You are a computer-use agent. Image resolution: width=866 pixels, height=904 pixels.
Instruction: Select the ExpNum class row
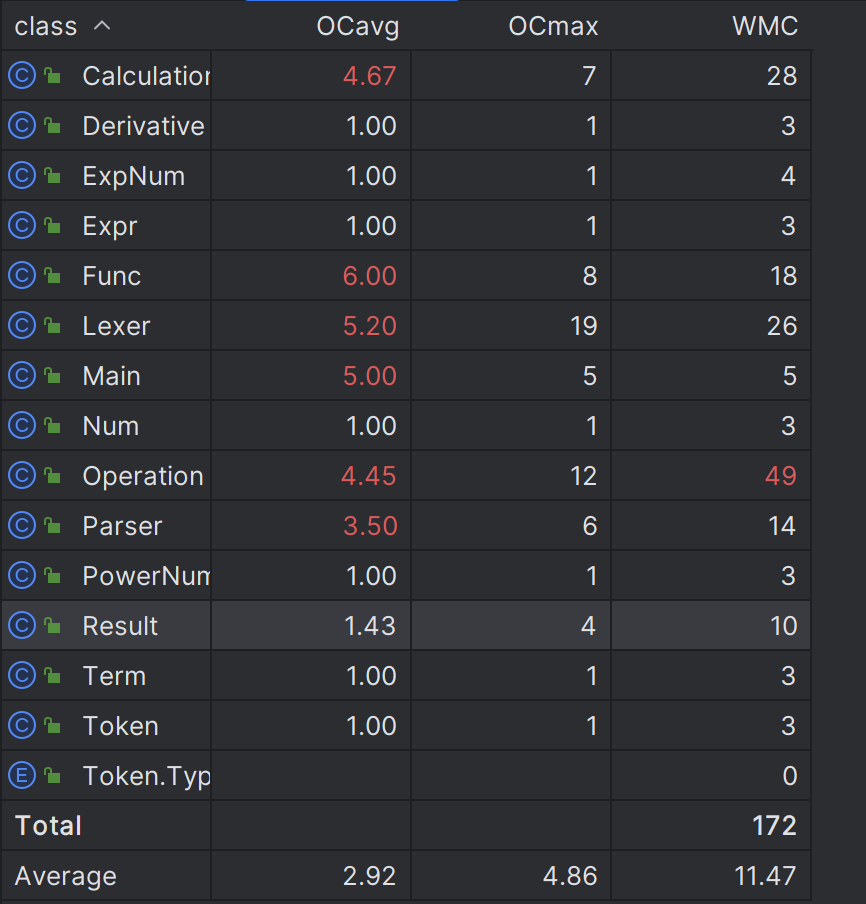pyautogui.click(x=406, y=176)
